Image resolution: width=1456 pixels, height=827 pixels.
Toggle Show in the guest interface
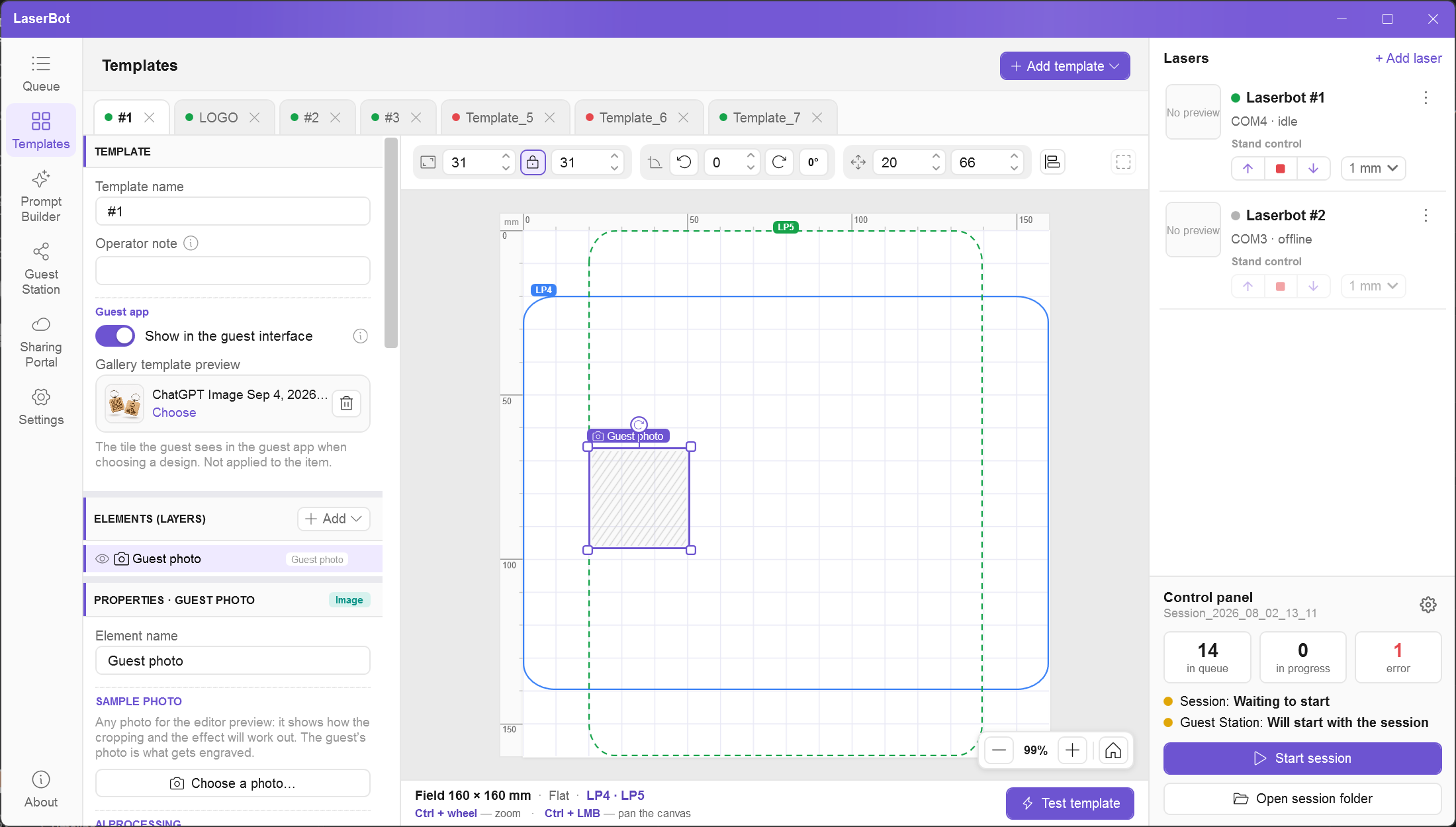[115, 336]
